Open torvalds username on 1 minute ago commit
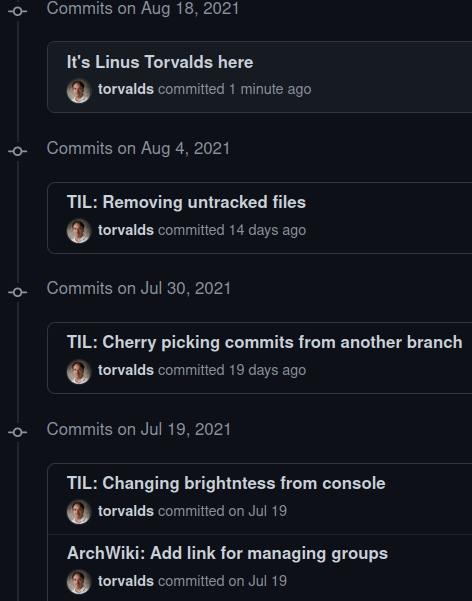472x601 pixels. click(x=126, y=89)
